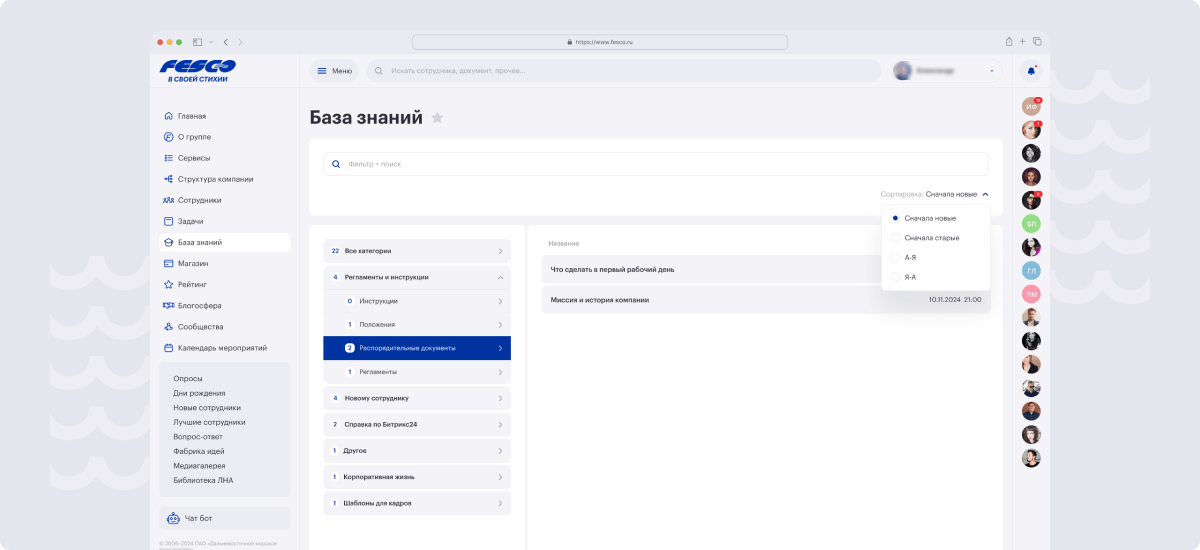This screenshot has width=1200, height=550.
Task: Click the FESCO logo
Action: click(x=198, y=70)
